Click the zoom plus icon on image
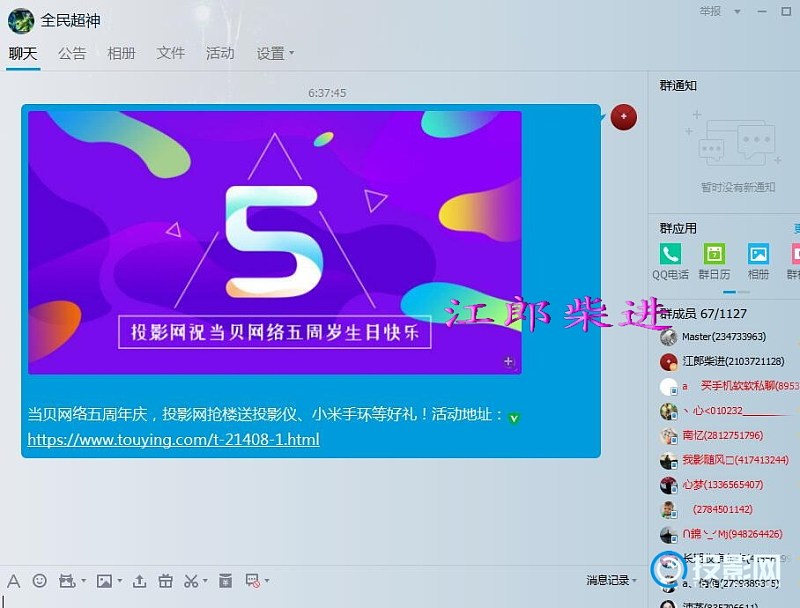The height and width of the screenshot is (608, 800). click(509, 362)
